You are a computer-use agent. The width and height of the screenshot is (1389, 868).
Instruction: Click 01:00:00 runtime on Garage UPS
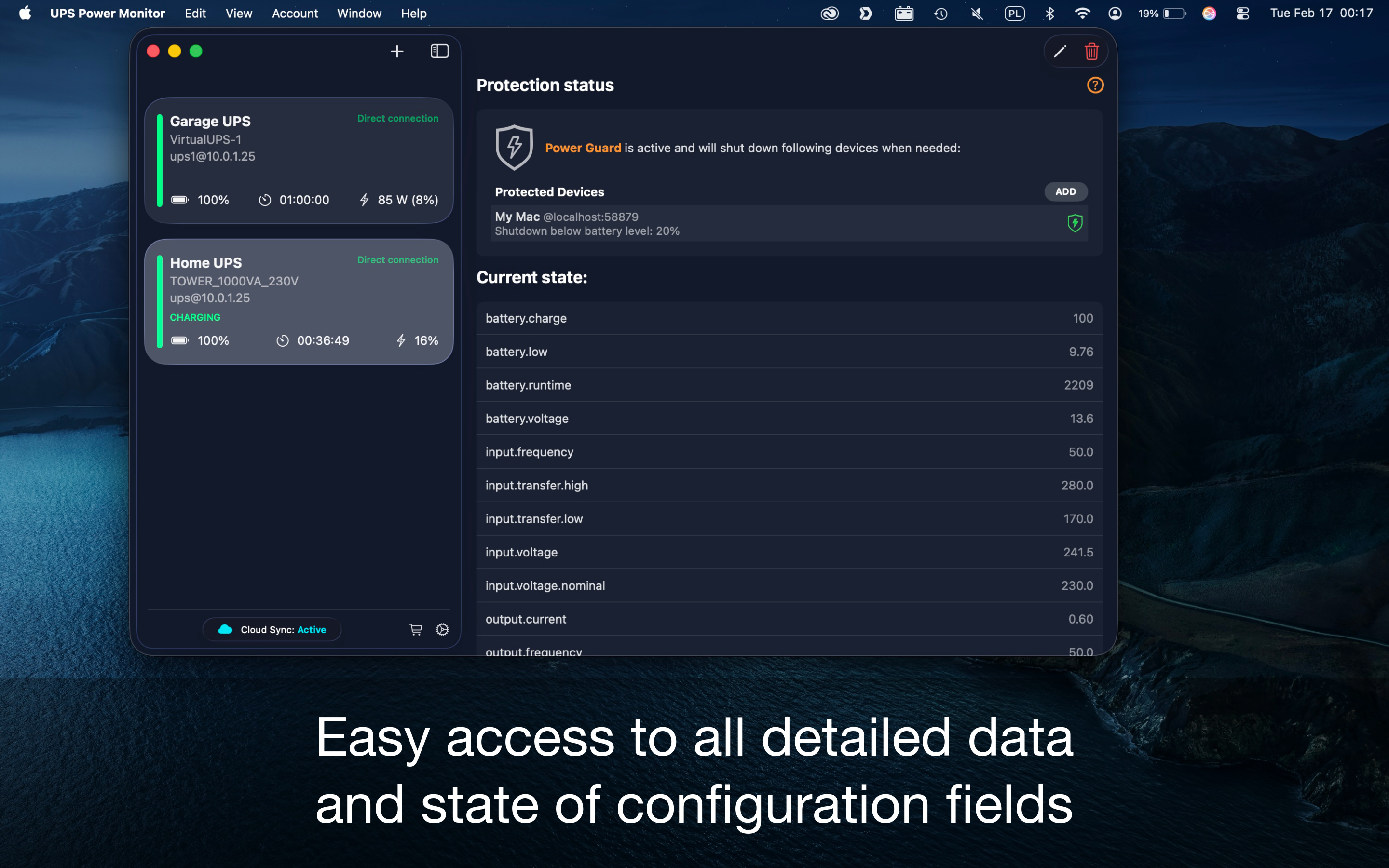[x=304, y=200]
